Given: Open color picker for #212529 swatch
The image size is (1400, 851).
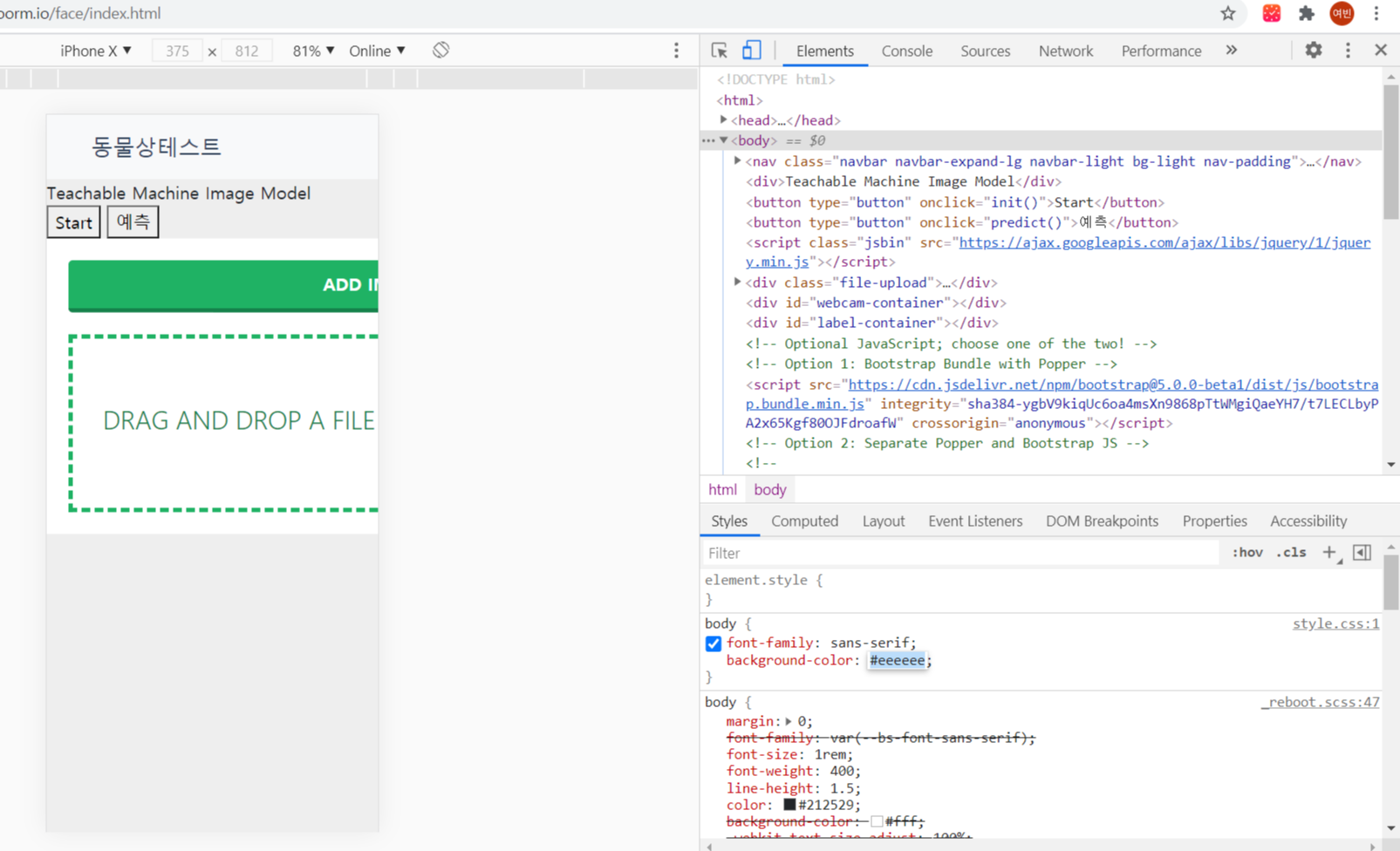Looking at the screenshot, I should coord(789,805).
